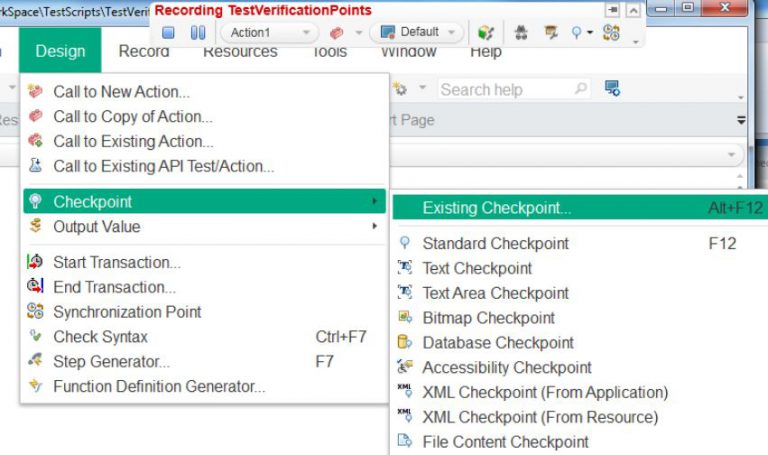
Task: Choose Accessibility Checkpoint
Action: [580, 368]
